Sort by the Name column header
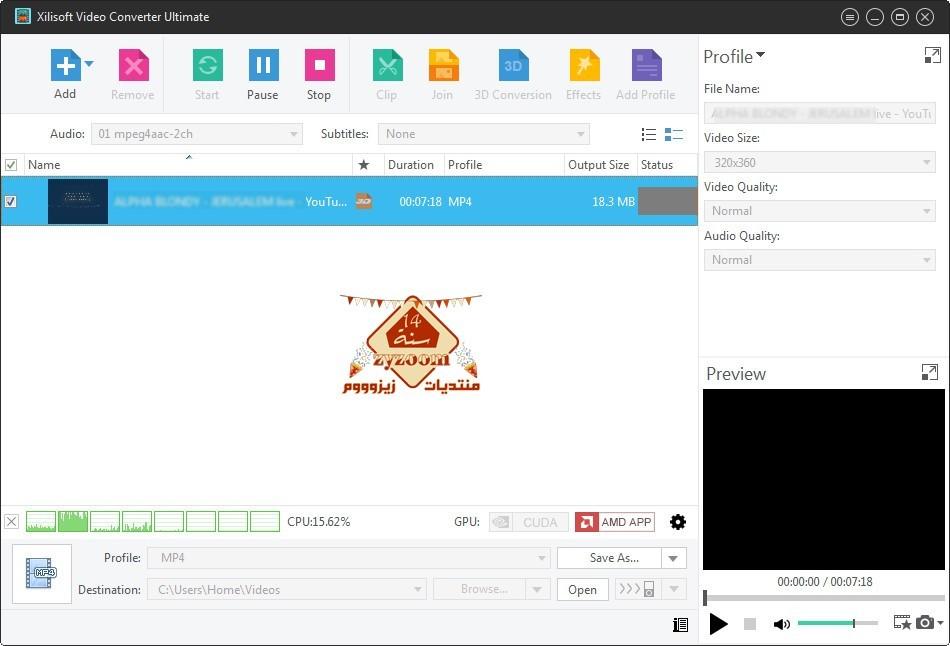 pos(188,165)
